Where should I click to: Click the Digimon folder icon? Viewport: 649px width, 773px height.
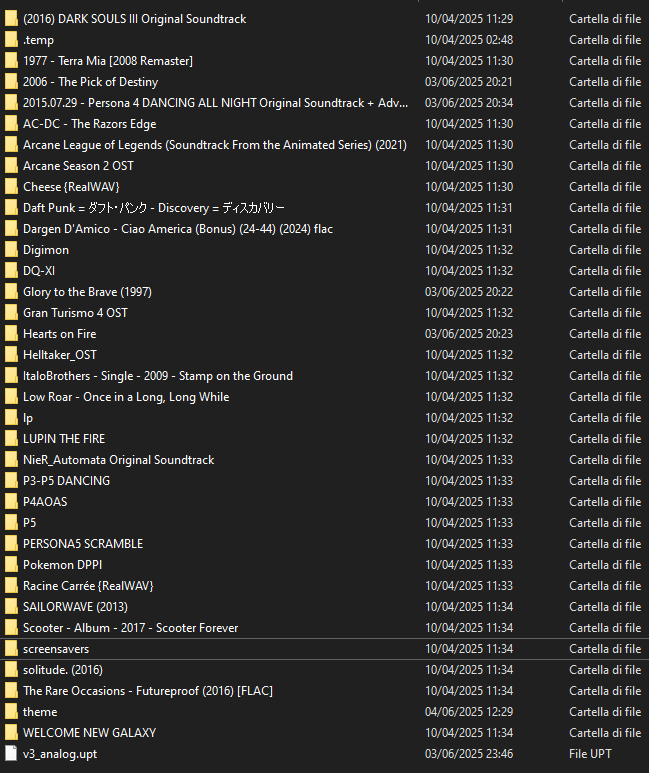[x=11, y=250]
